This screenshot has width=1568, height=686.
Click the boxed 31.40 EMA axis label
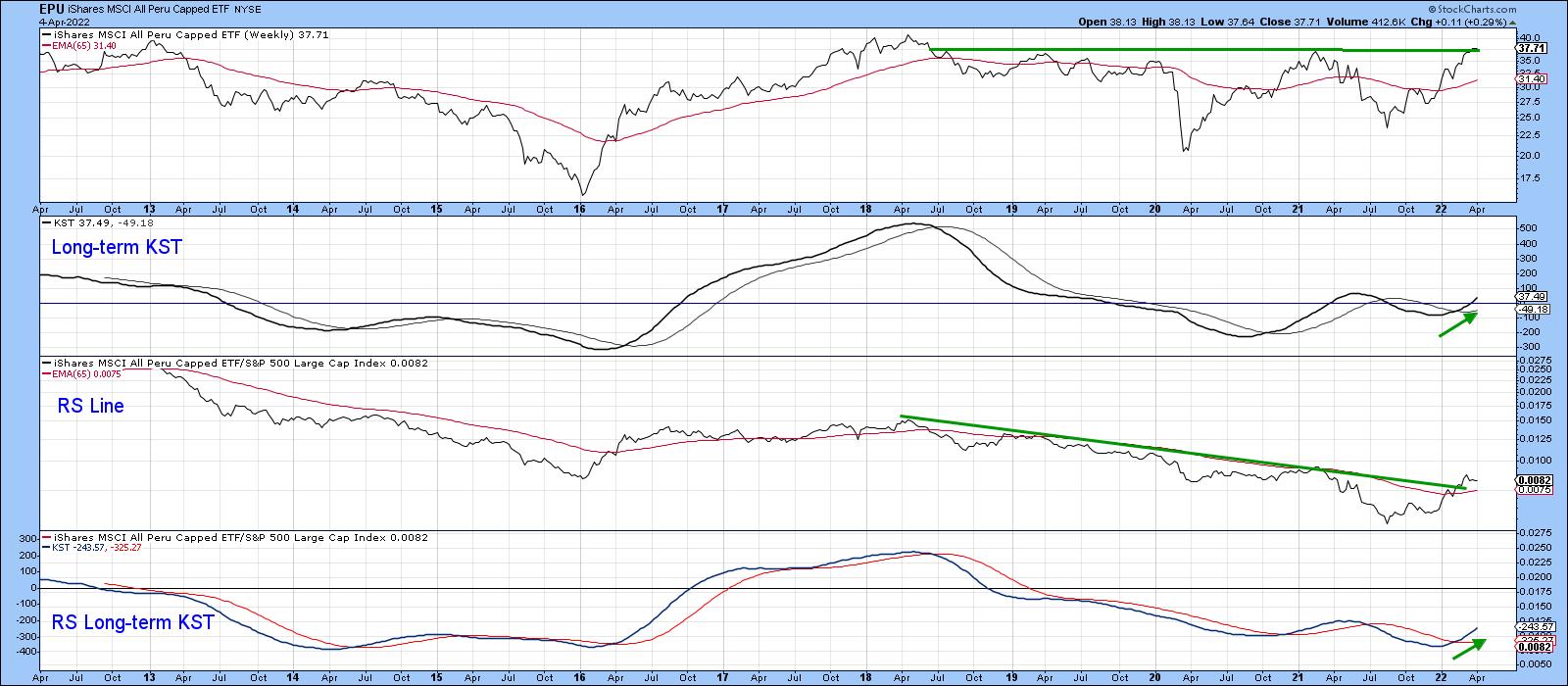coord(1530,79)
